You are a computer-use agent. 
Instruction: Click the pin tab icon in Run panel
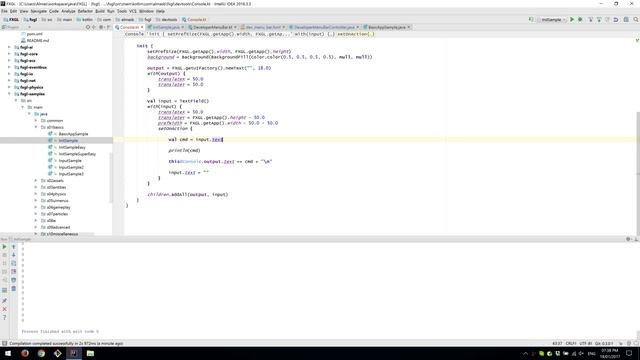(x=4, y=301)
